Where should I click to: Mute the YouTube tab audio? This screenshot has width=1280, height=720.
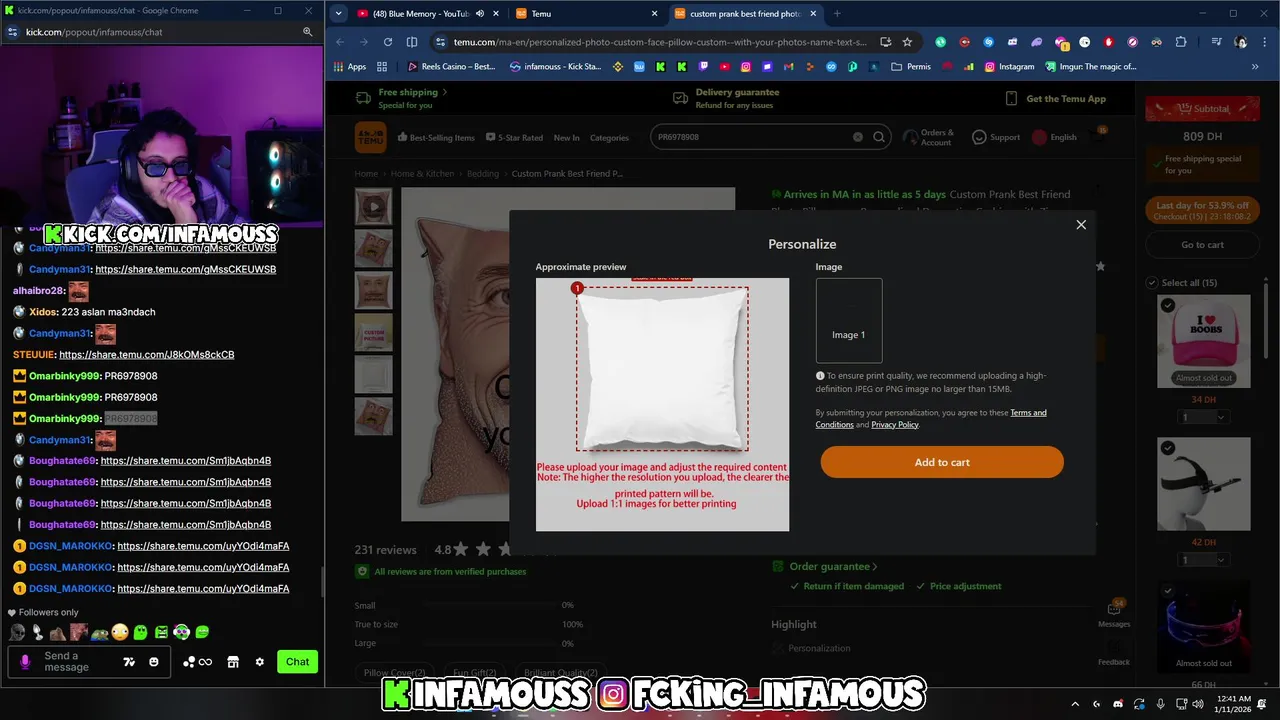[480, 14]
